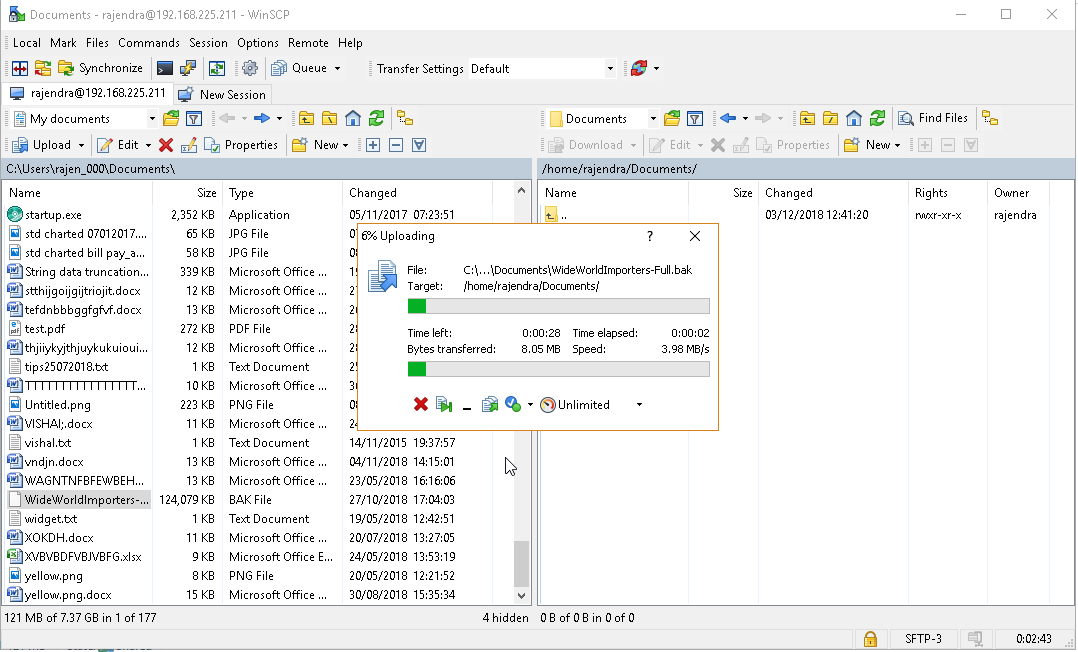
Task: Expand the Queue dropdown arrow
Action: [337, 69]
